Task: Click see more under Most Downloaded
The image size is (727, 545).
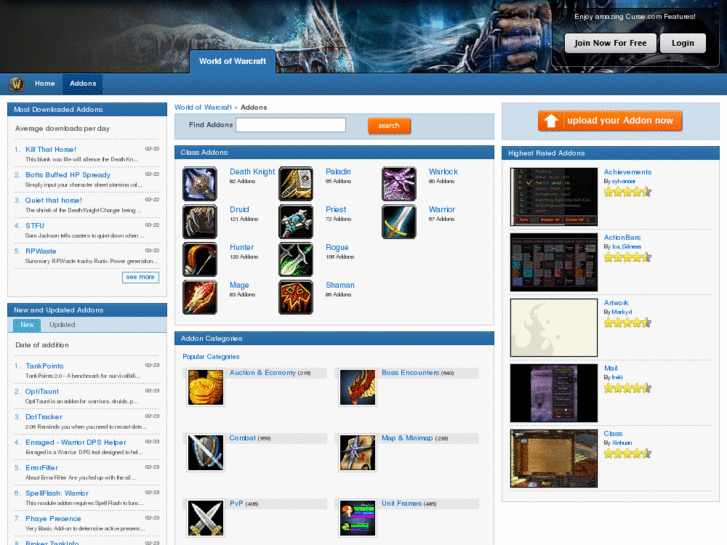Action: click(x=140, y=277)
